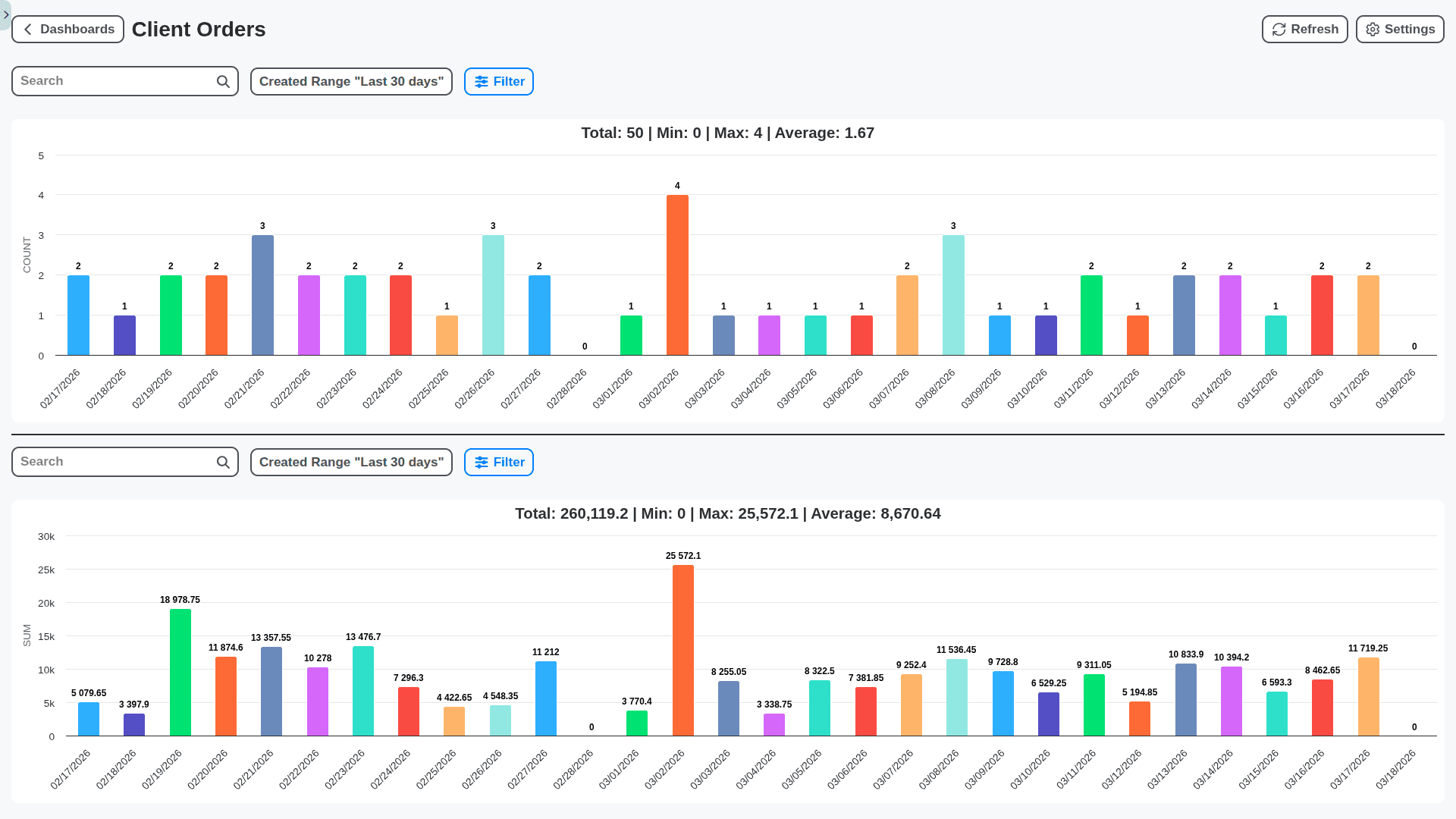Click inside the top Search input field

click(114, 80)
